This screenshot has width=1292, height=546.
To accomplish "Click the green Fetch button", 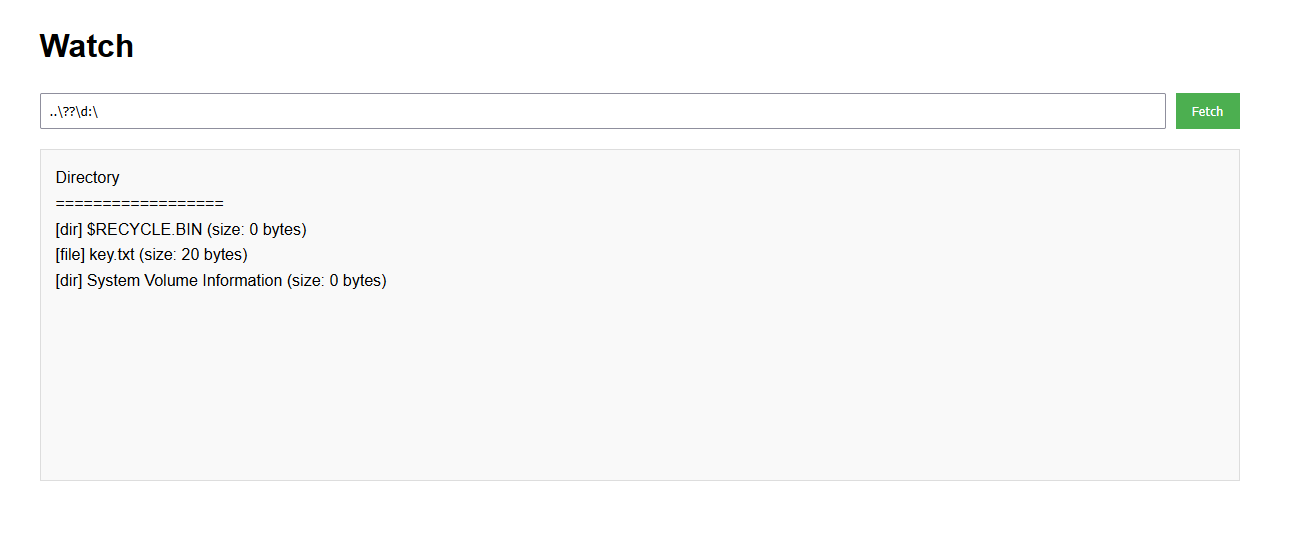I will click(1207, 111).
